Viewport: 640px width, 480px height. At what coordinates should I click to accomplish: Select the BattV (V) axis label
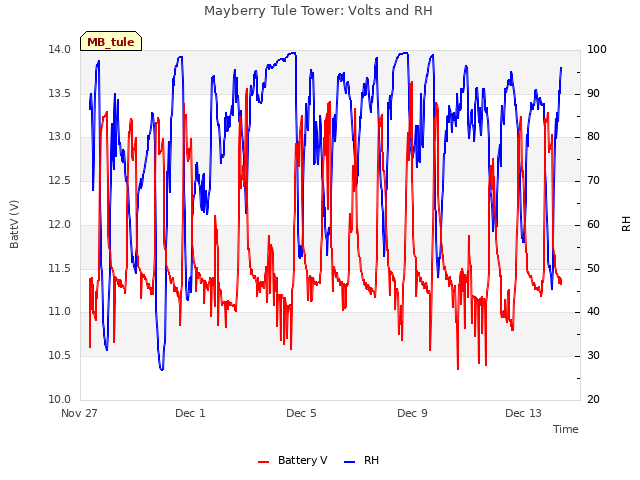[14, 224]
